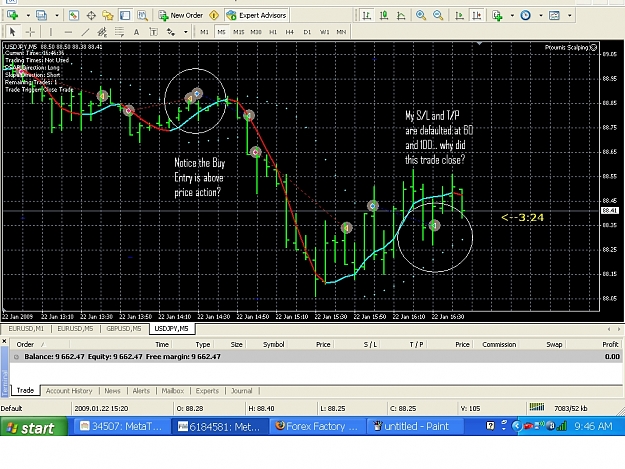Image resolution: width=625 pixels, height=469 pixels.
Task: Click the Windows Start button
Action: click(x=33, y=427)
